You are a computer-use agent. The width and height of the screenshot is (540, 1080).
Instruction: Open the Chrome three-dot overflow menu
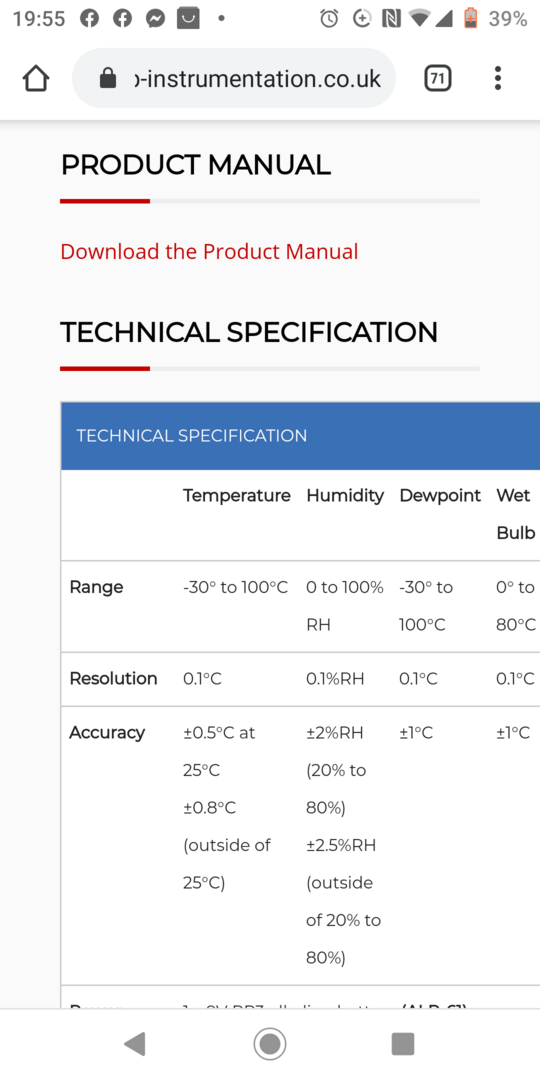click(x=497, y=79)
